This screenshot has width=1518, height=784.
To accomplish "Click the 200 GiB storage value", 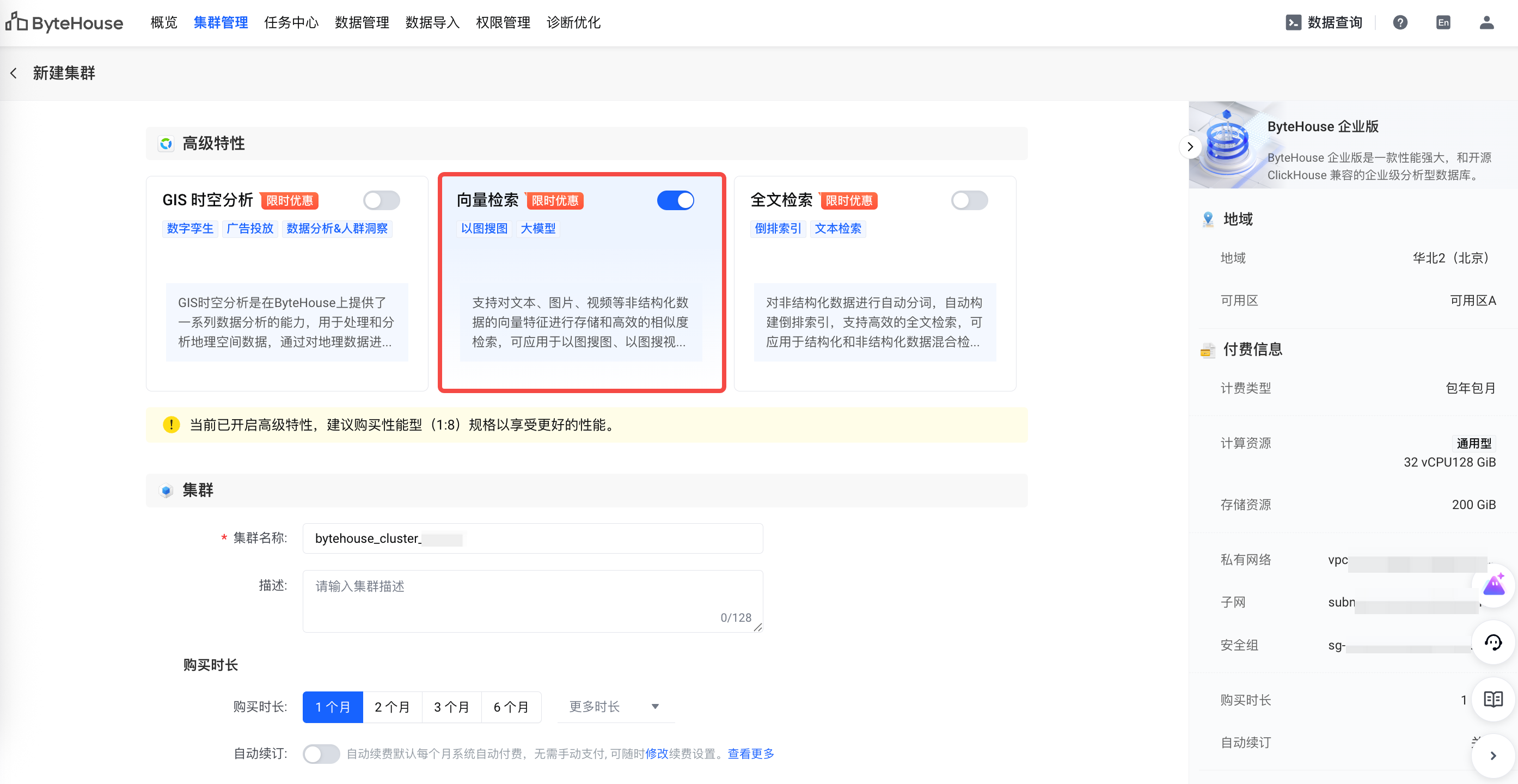I will point(1474,505).
